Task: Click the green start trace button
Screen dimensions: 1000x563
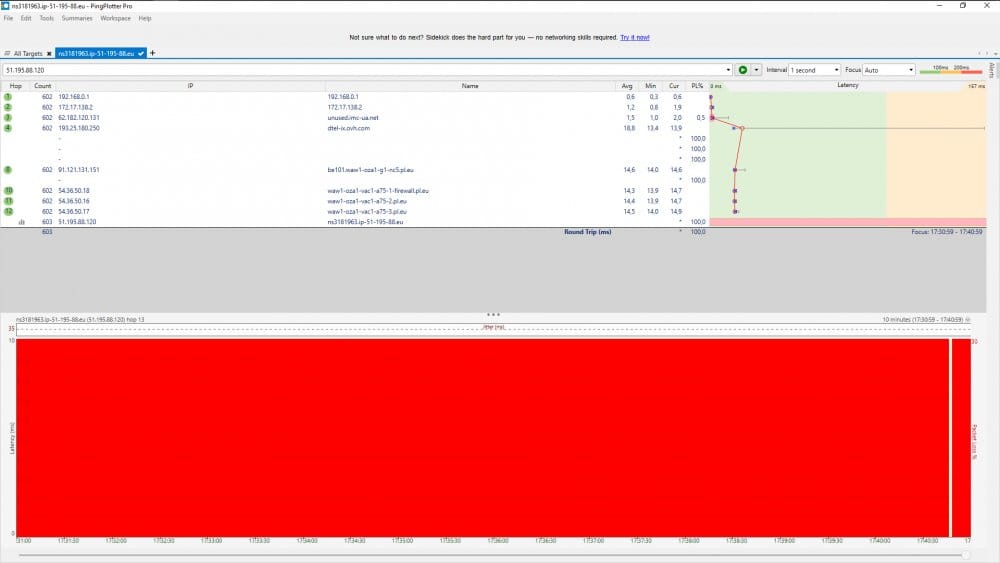Action: coord(742,70)
